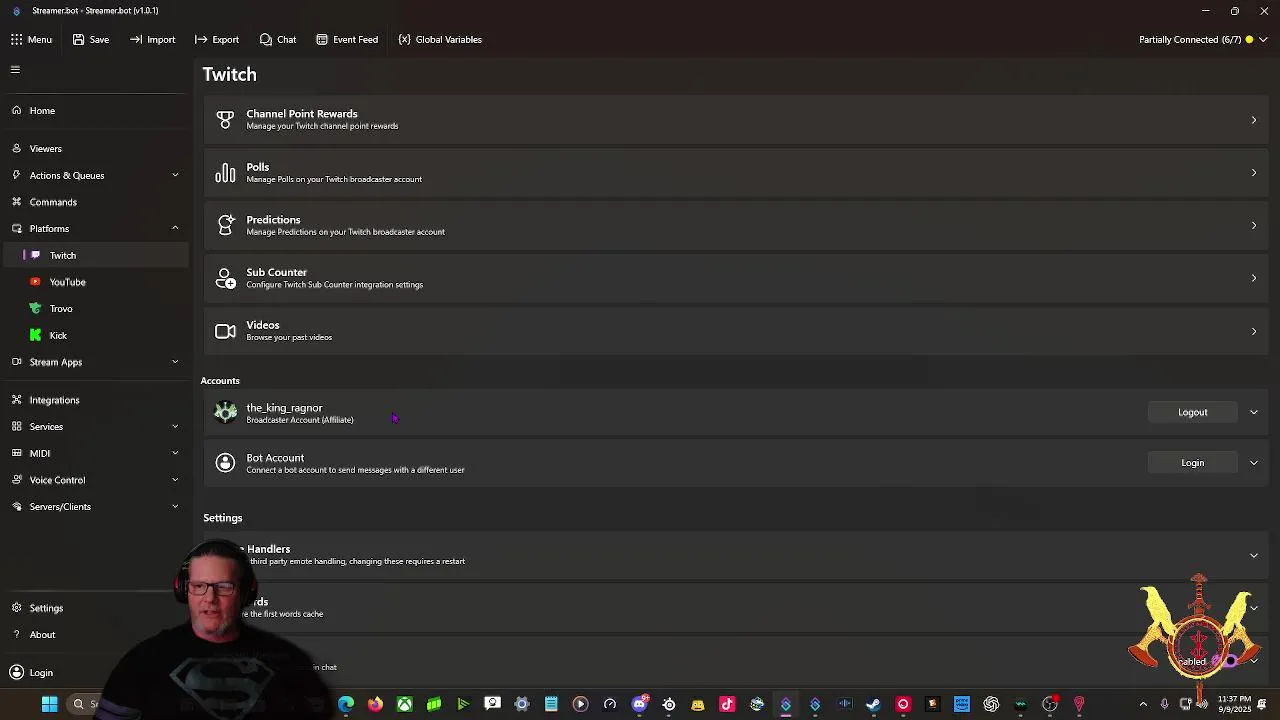
Task: Open Integrations in sidebar
Action: click(95, 400)
